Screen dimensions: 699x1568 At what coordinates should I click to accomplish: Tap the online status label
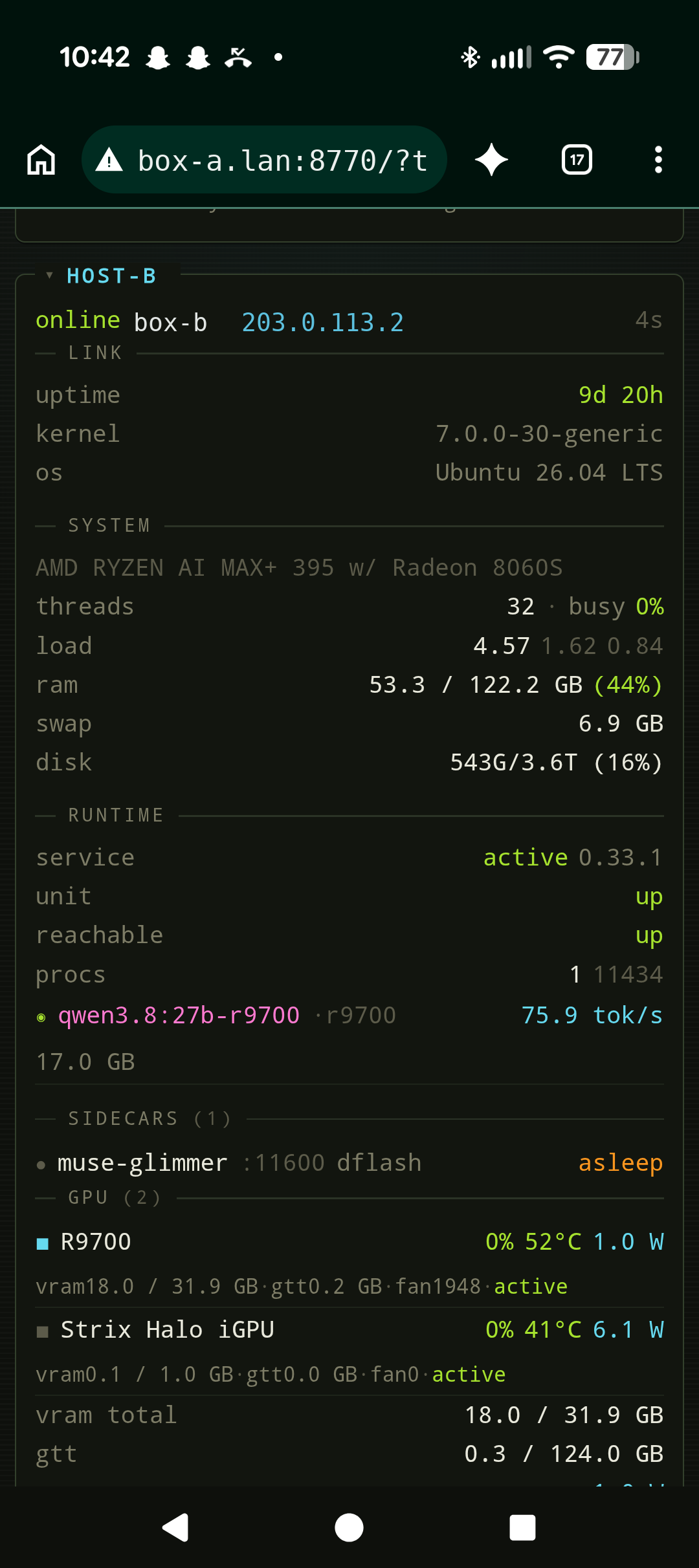[78, 320]
